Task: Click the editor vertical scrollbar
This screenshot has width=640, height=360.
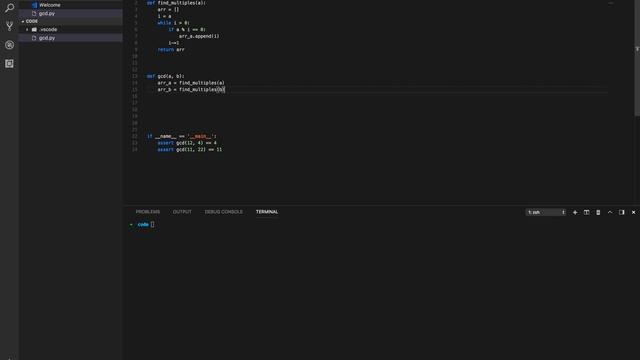Action: [x=637, y=58]
